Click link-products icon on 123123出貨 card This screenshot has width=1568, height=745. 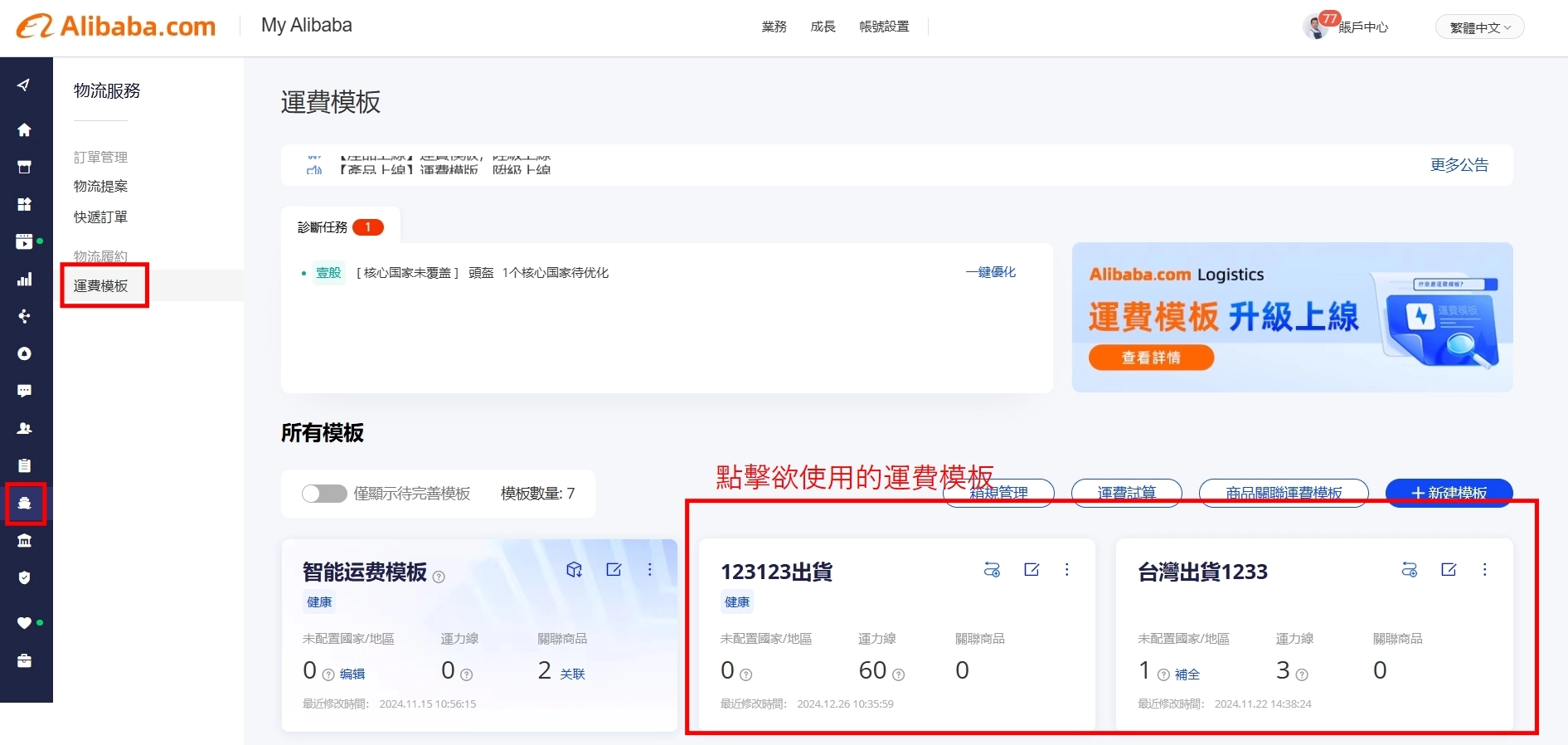[992, 569]
